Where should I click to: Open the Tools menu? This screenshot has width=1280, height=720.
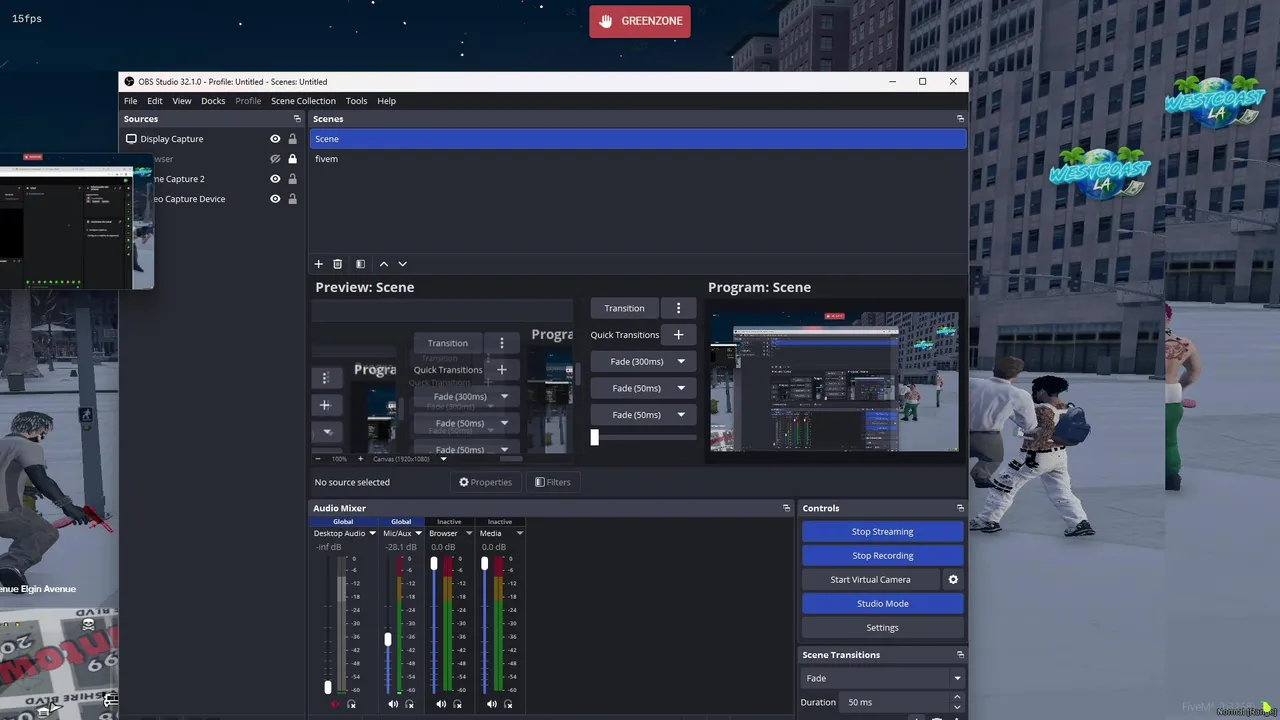pos(356,101)
